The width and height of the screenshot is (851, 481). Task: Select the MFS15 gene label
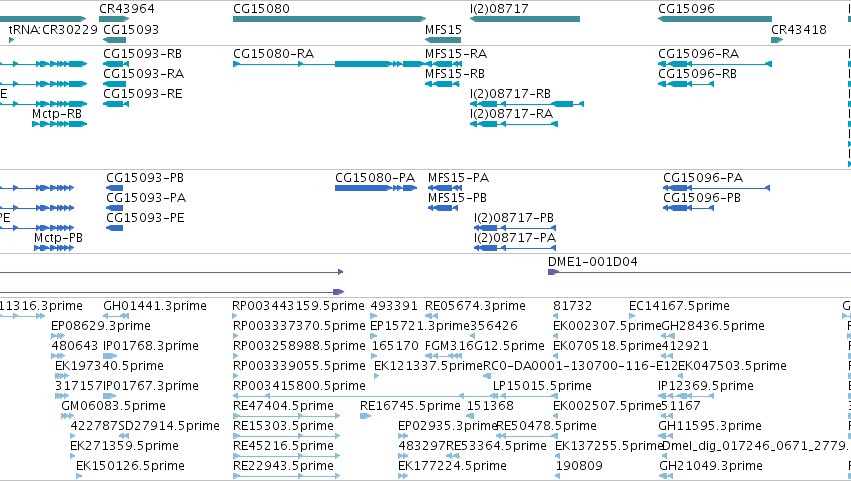(443, 29)
